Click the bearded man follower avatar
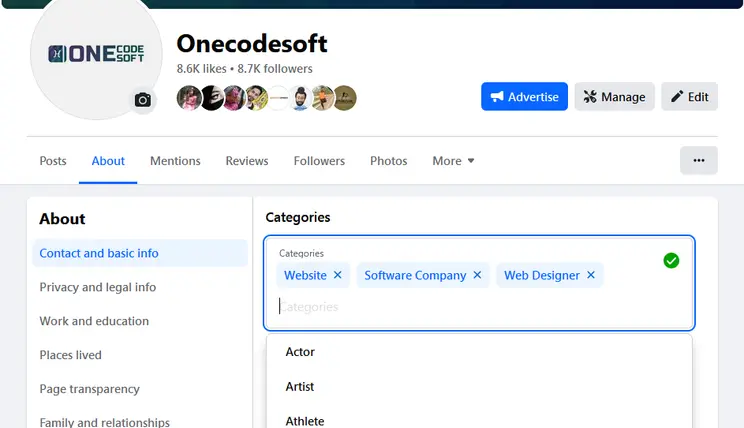This screenshot has width=744, height=428. point(300,98)
